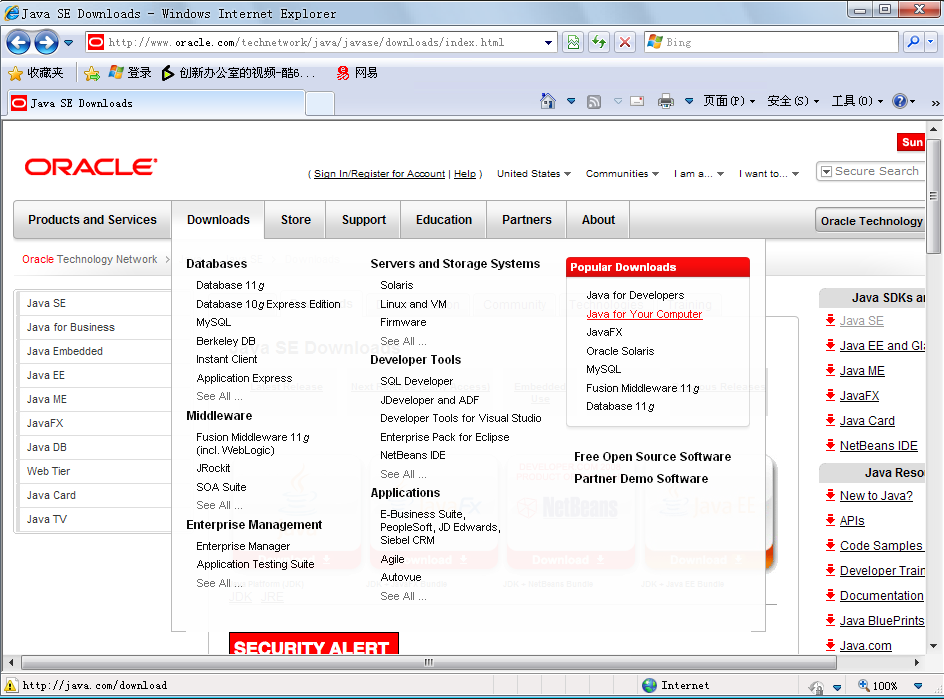Start search with the magnifier icon

click(x=913, y=42)
